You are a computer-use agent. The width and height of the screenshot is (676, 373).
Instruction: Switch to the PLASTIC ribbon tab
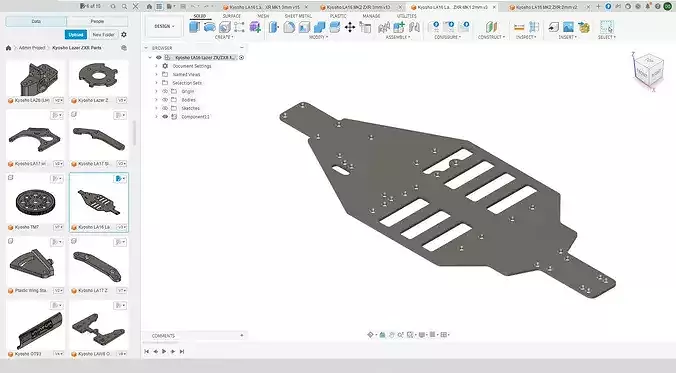click(338, 16)
